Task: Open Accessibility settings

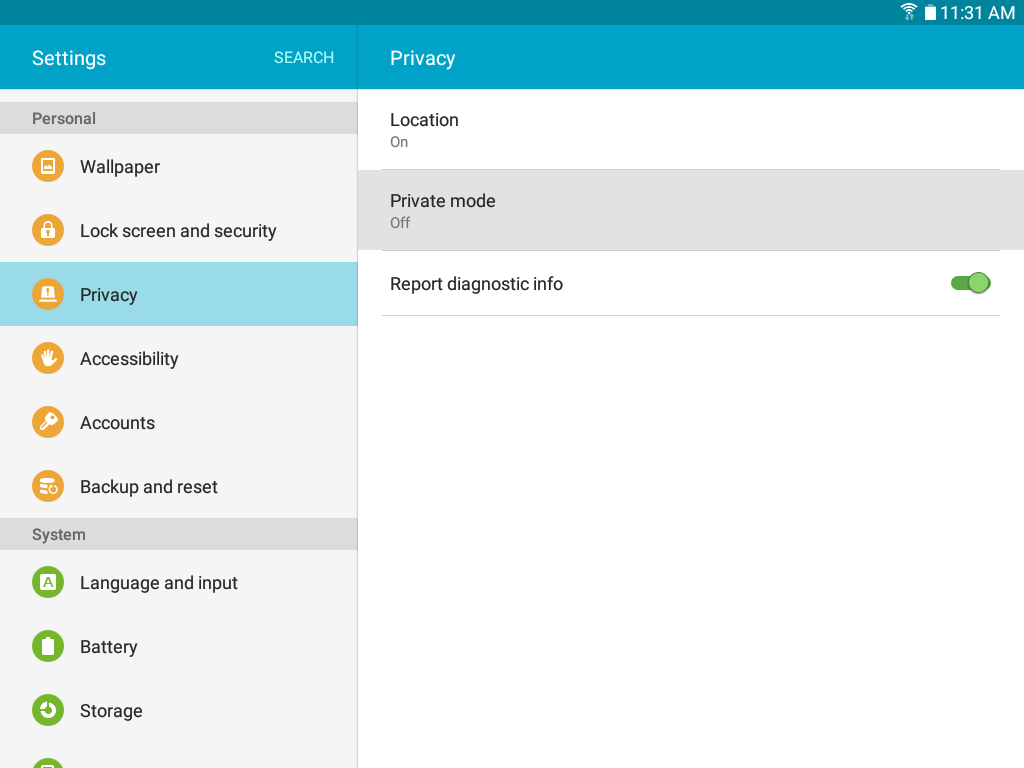Action: point(179,359)
